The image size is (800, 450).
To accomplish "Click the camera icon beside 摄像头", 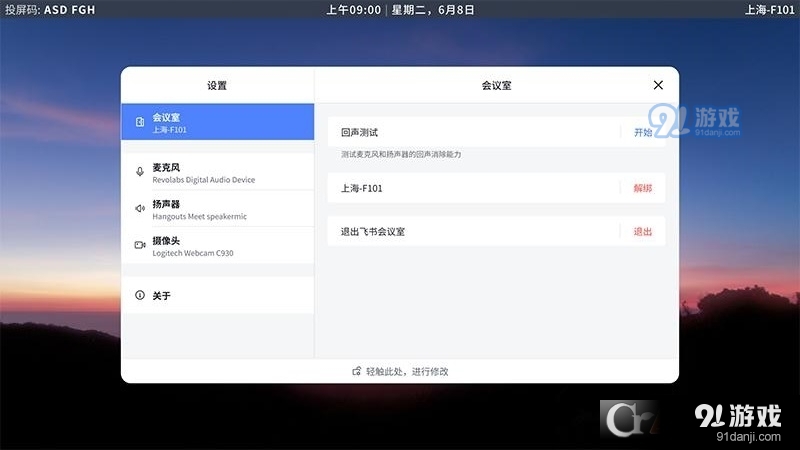I will pyautogui.click(x=140, y=245).
